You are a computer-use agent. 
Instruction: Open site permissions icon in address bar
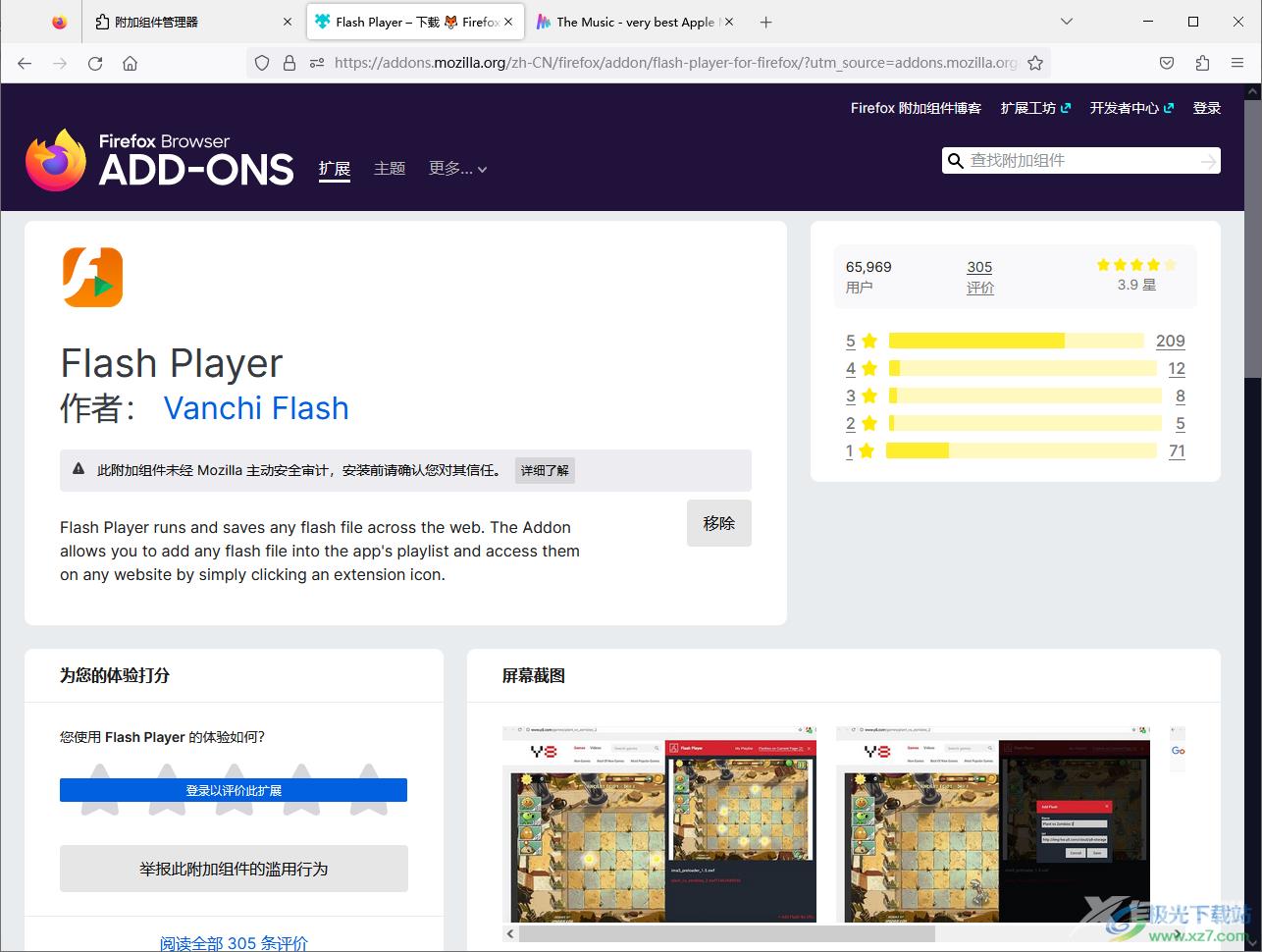(316, 63)
